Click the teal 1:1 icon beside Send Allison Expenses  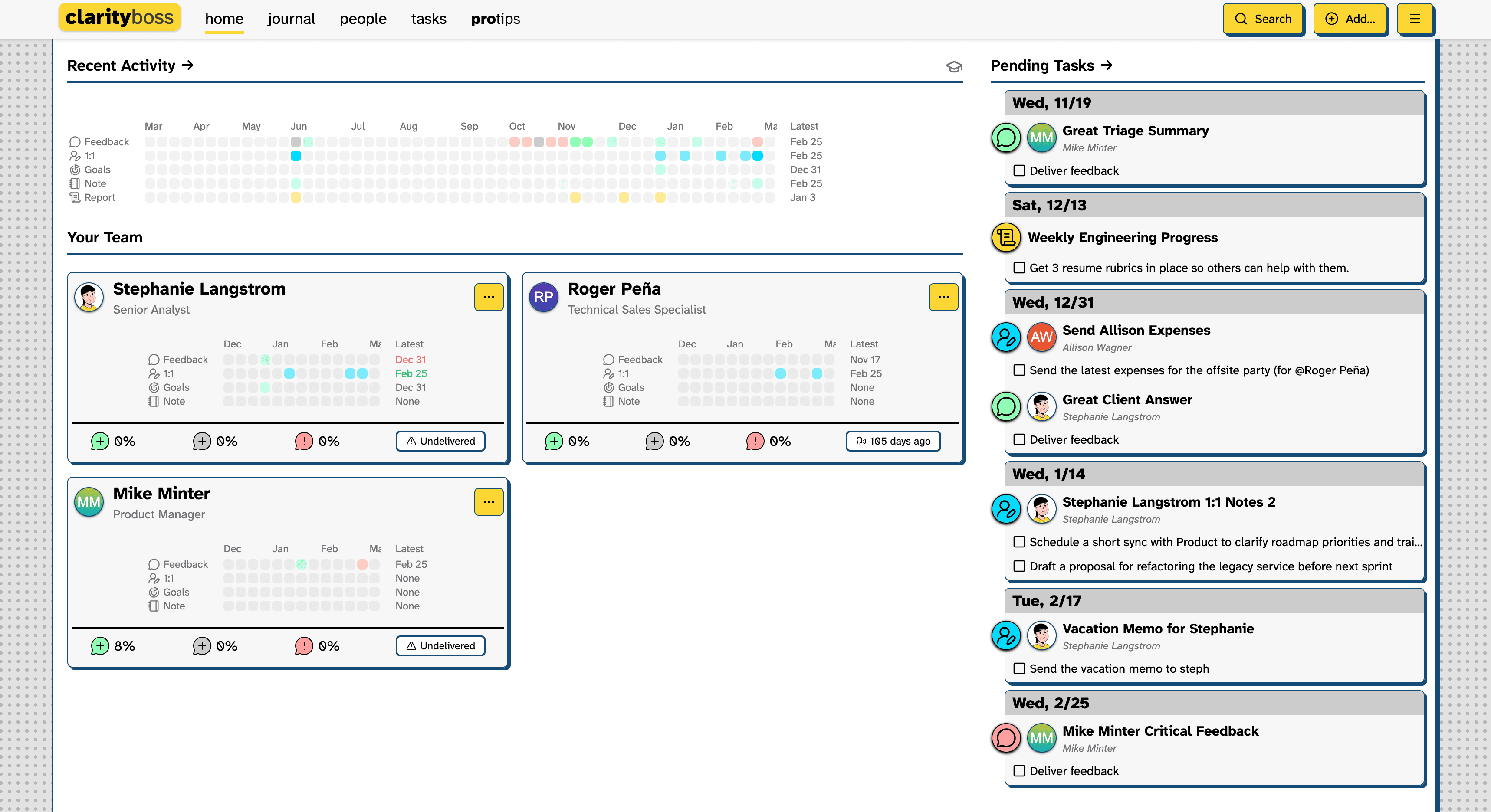(1005, 338)
